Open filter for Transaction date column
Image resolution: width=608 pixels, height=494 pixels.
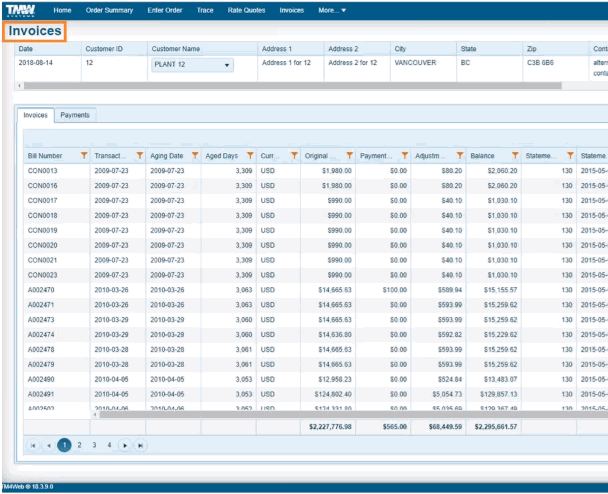[139, 155]
